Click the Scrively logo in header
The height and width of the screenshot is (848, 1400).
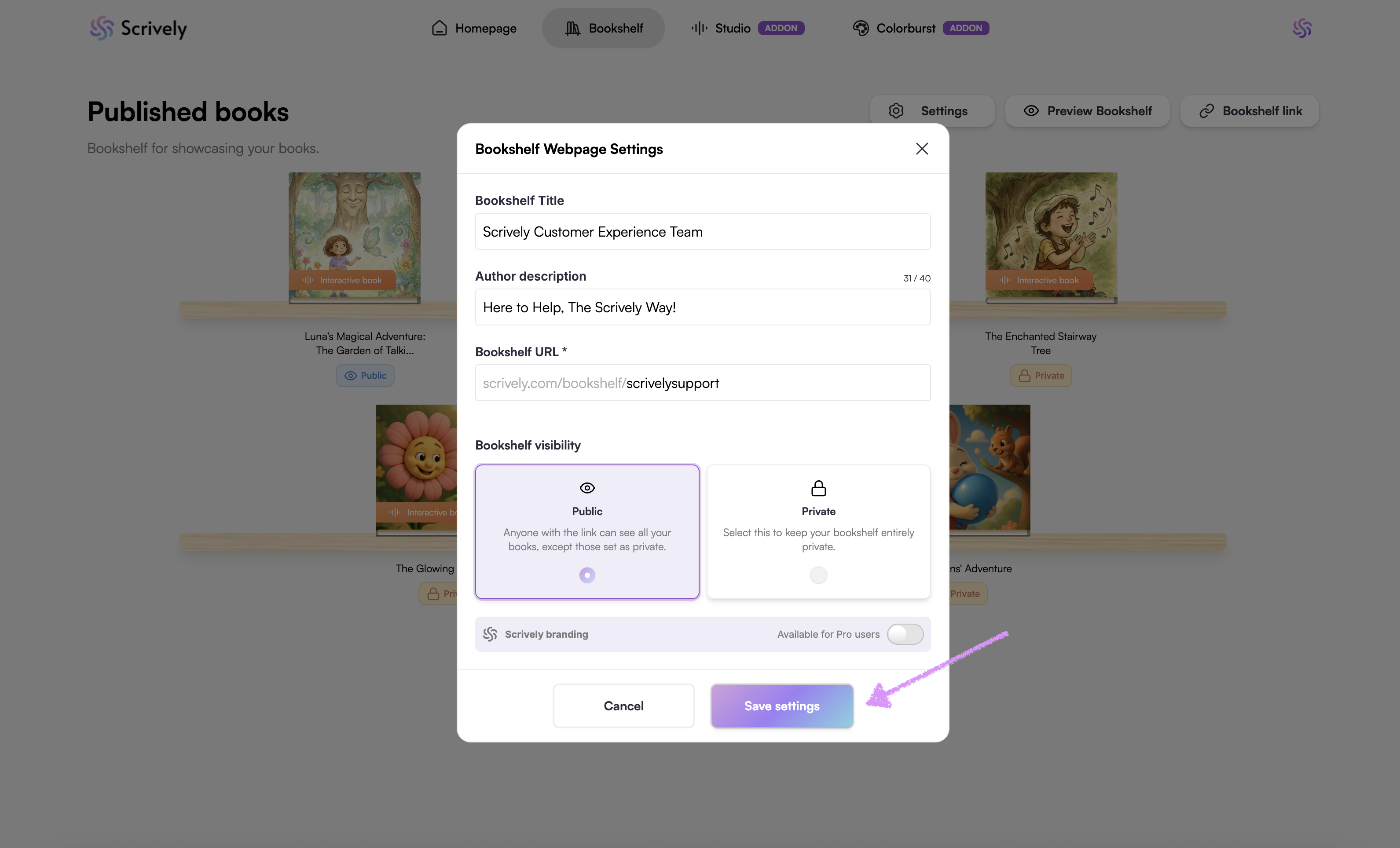click(138, 28)
